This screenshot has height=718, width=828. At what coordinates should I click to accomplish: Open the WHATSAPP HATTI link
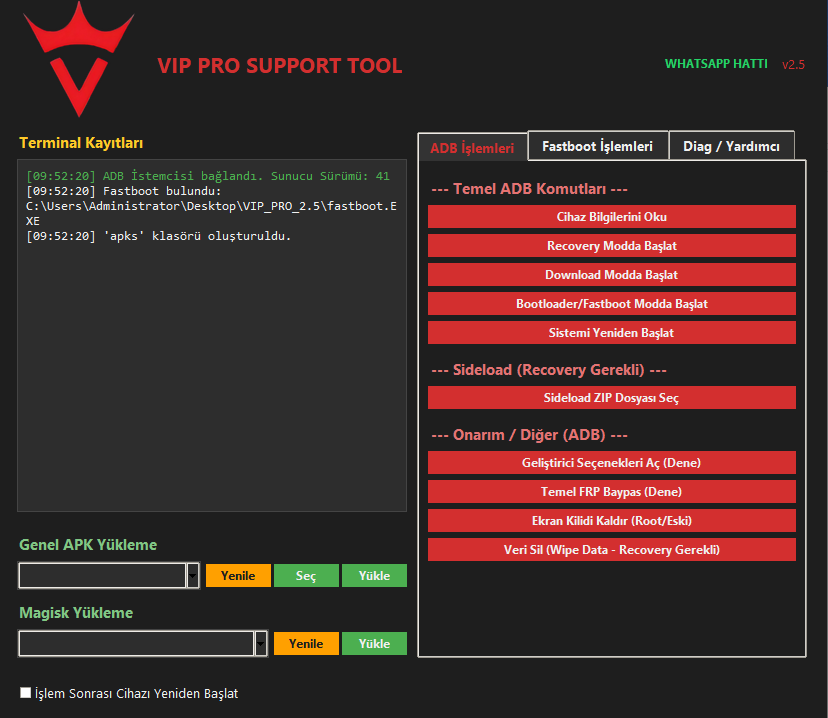[716, 64]
